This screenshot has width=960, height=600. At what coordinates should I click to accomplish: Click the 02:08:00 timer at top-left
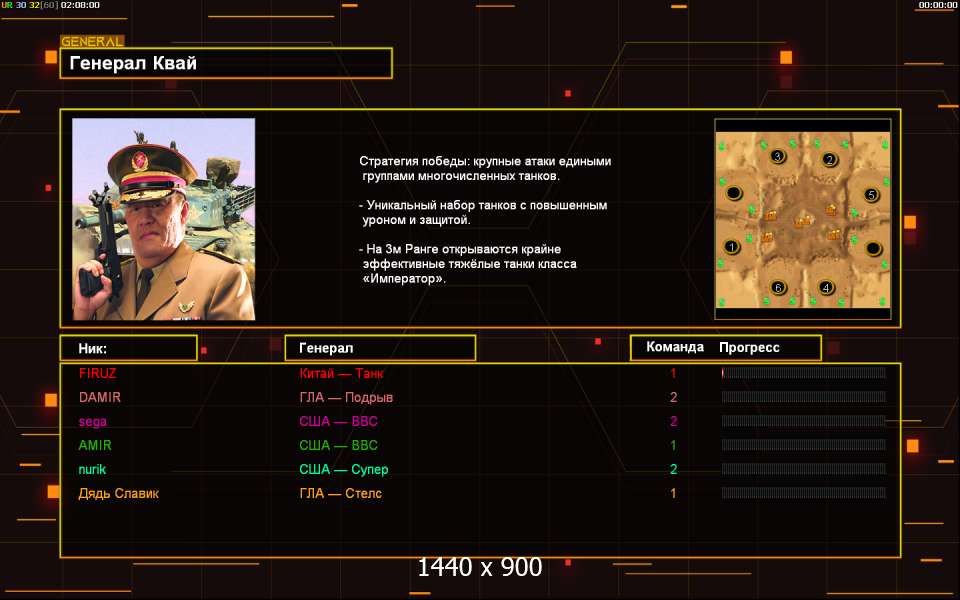[80, 5]
